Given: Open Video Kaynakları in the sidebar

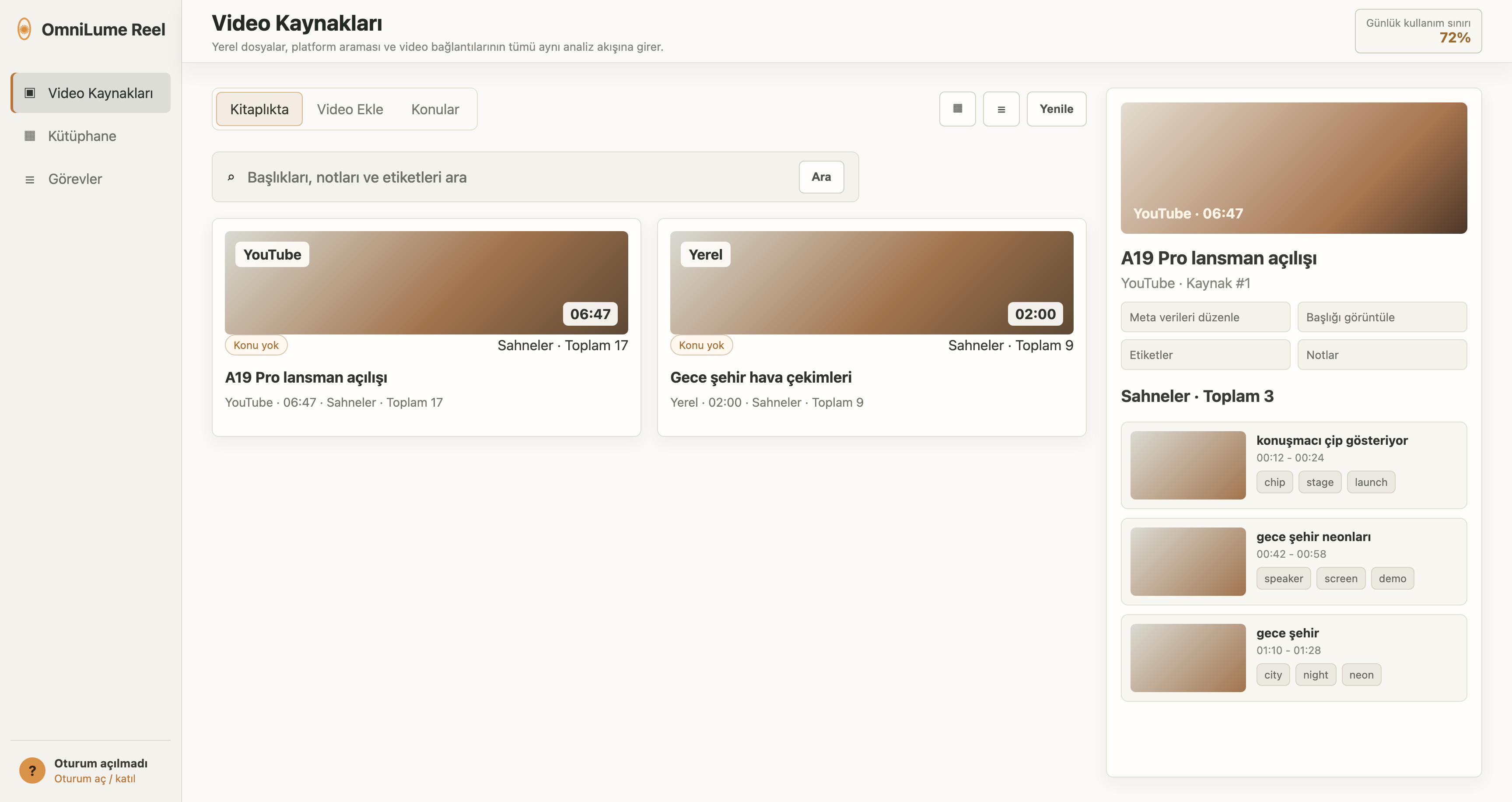Looking at the screenshot, I should point(91,93).
